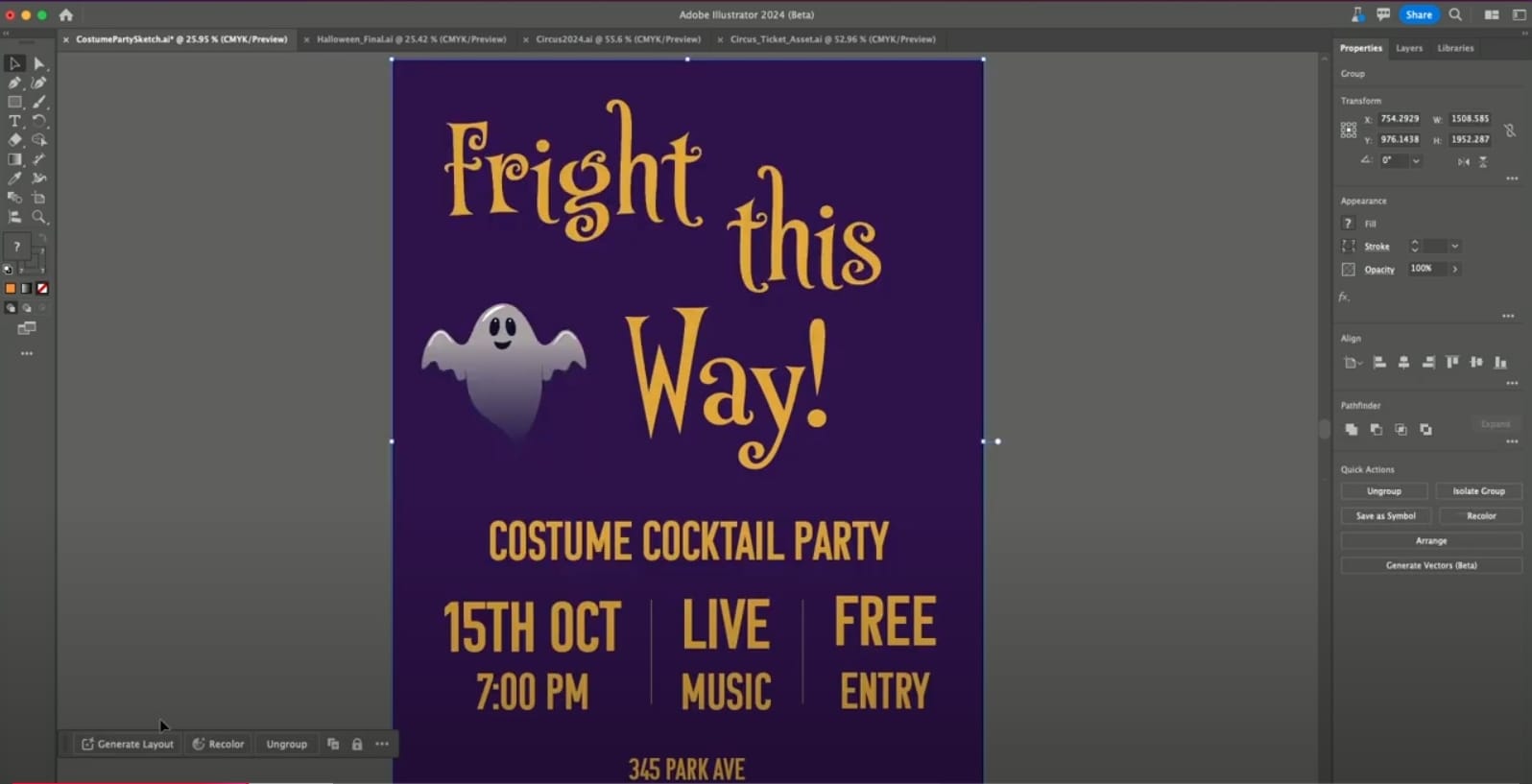
Task: Show more Pathfinder options
Action: pyautogui.click(x=1512, y=441)
